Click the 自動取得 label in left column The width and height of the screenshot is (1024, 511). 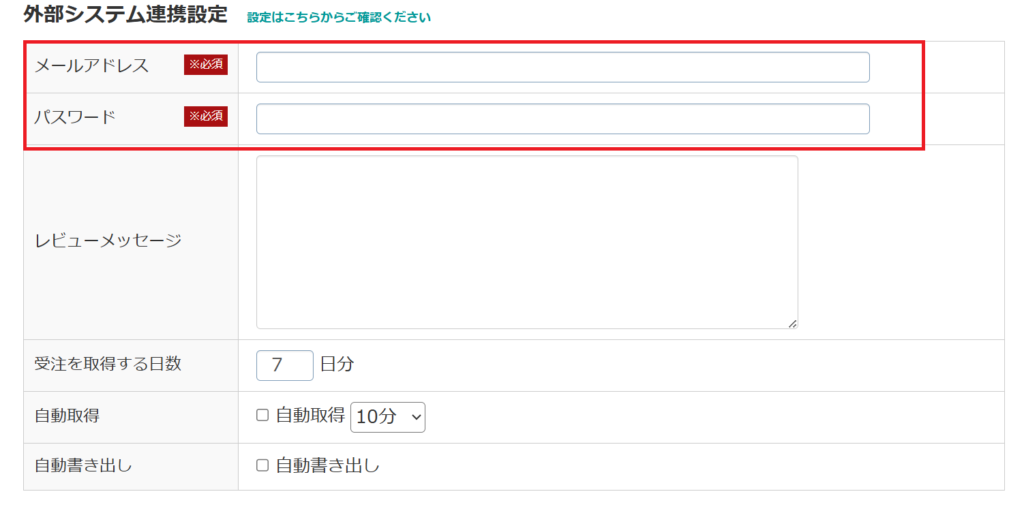click(x=66, y=416)
